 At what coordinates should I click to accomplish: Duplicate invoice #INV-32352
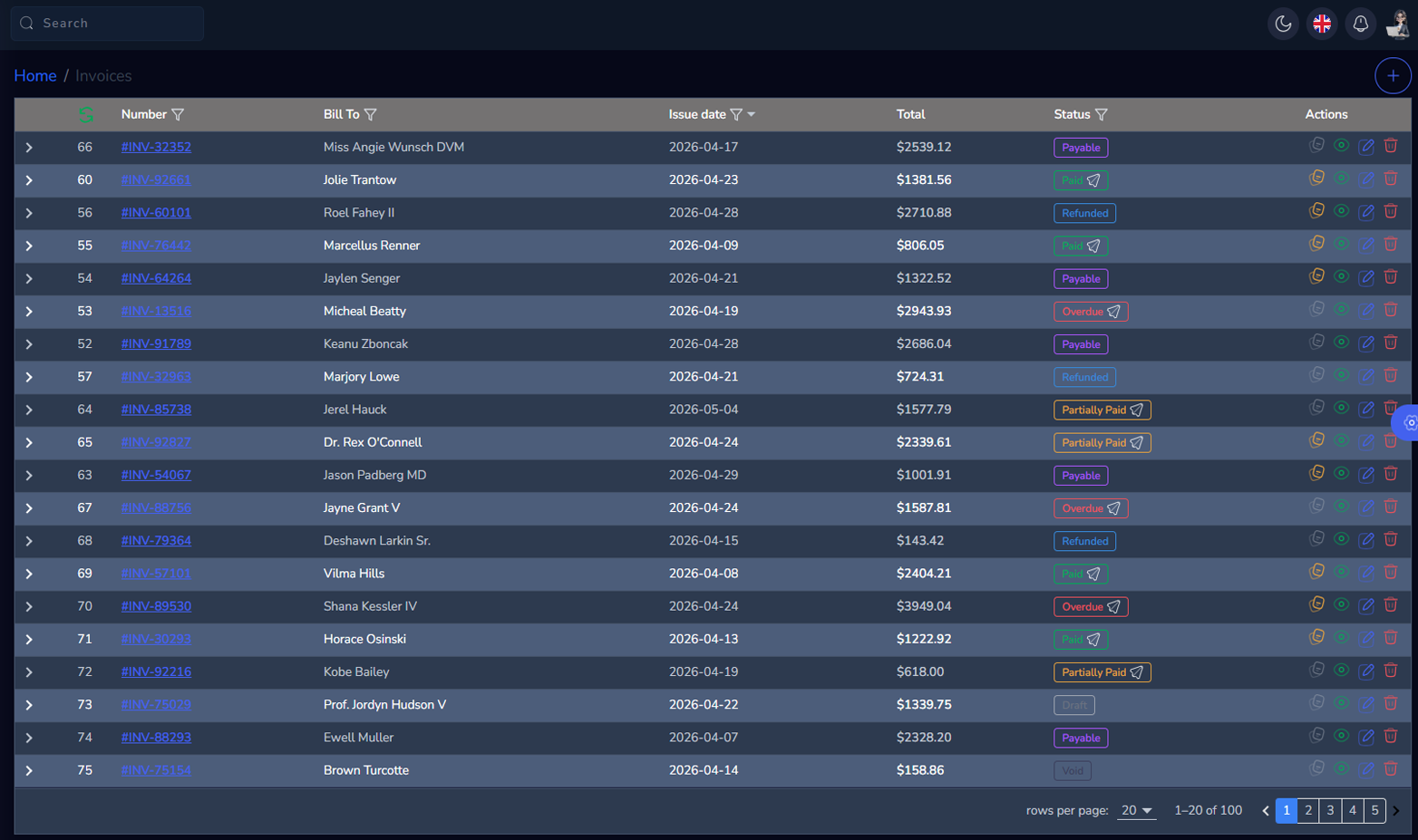1316,145
